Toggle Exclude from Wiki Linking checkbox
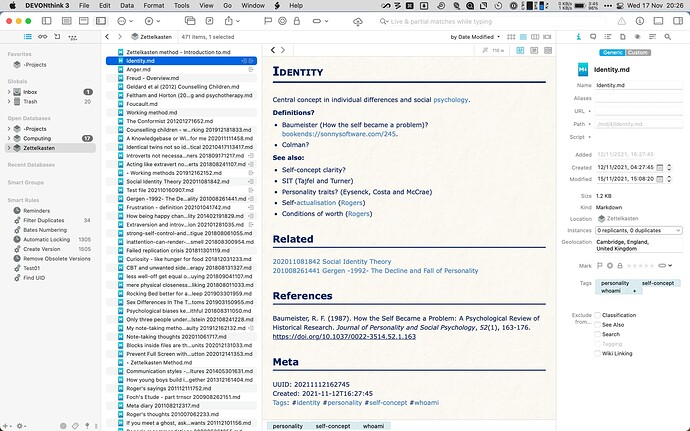 [597, 354]
